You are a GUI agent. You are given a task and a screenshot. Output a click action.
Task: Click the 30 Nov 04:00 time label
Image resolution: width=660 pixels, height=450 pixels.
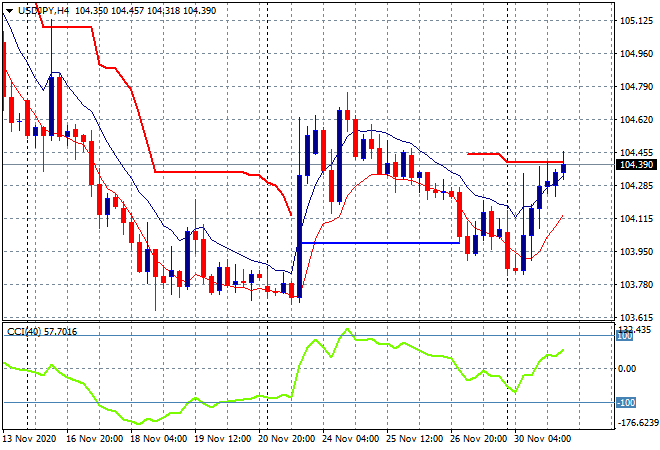[542, 439]
